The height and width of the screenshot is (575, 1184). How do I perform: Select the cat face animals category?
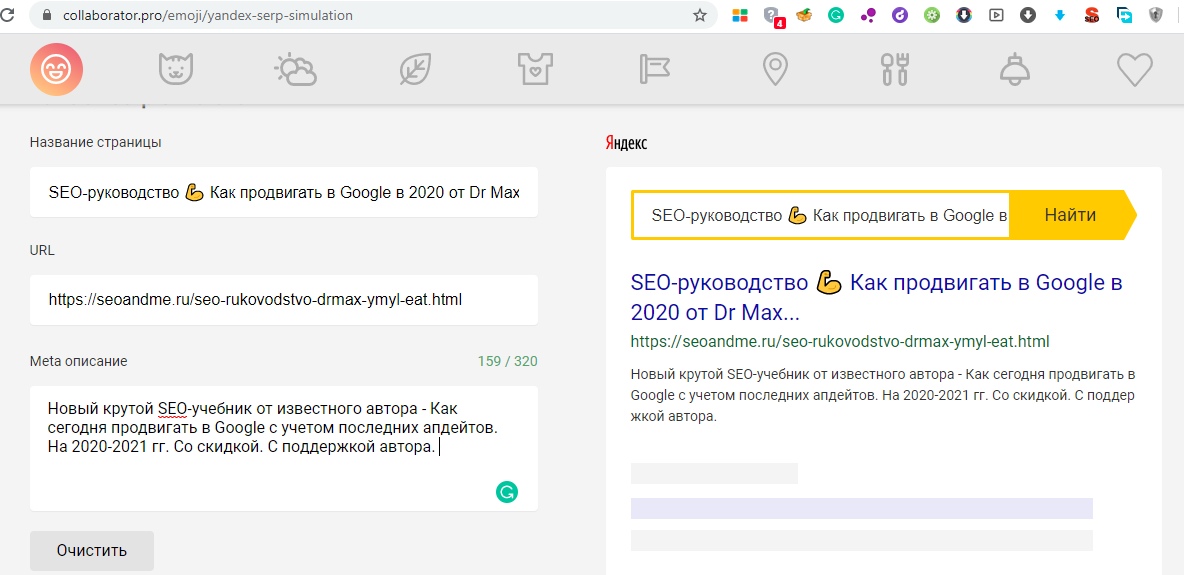tap(176, 70)
